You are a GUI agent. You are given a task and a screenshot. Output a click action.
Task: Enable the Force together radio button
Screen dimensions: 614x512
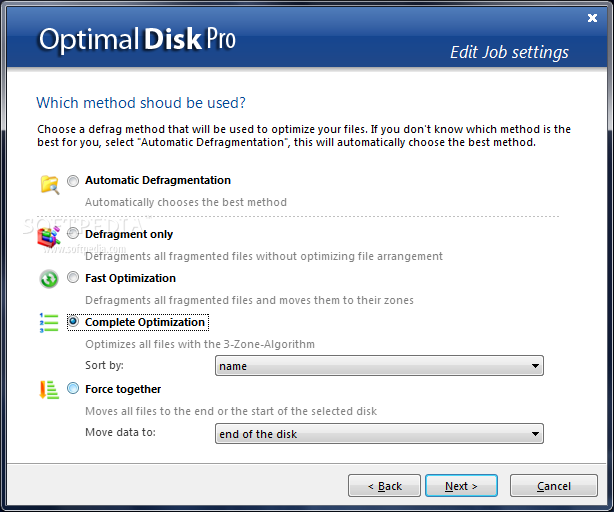pyautogui.click(x=73, y=388)
